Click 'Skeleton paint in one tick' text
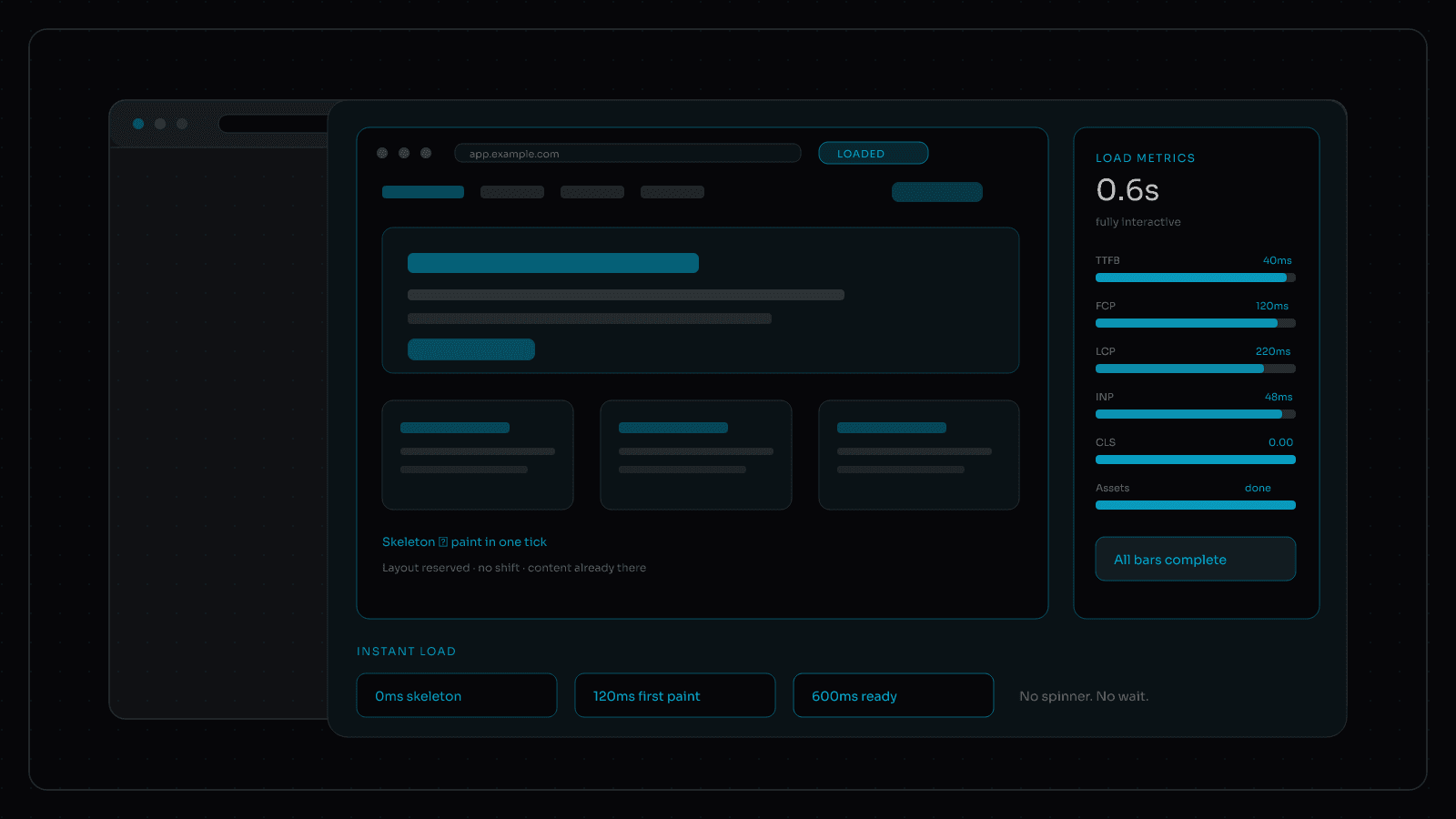1456x819 pixels. 464,541
